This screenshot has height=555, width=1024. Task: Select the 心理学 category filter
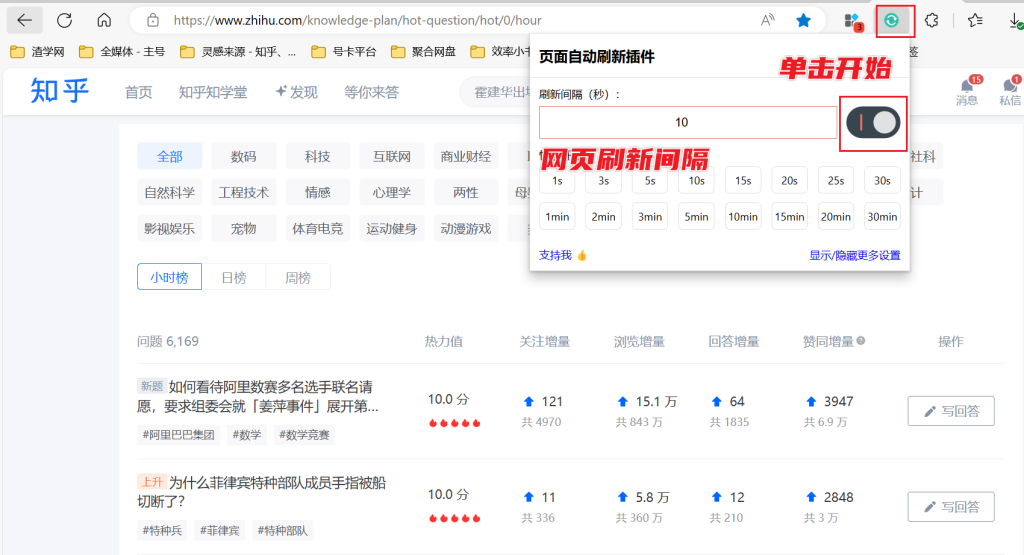click(x=392, y=193)
